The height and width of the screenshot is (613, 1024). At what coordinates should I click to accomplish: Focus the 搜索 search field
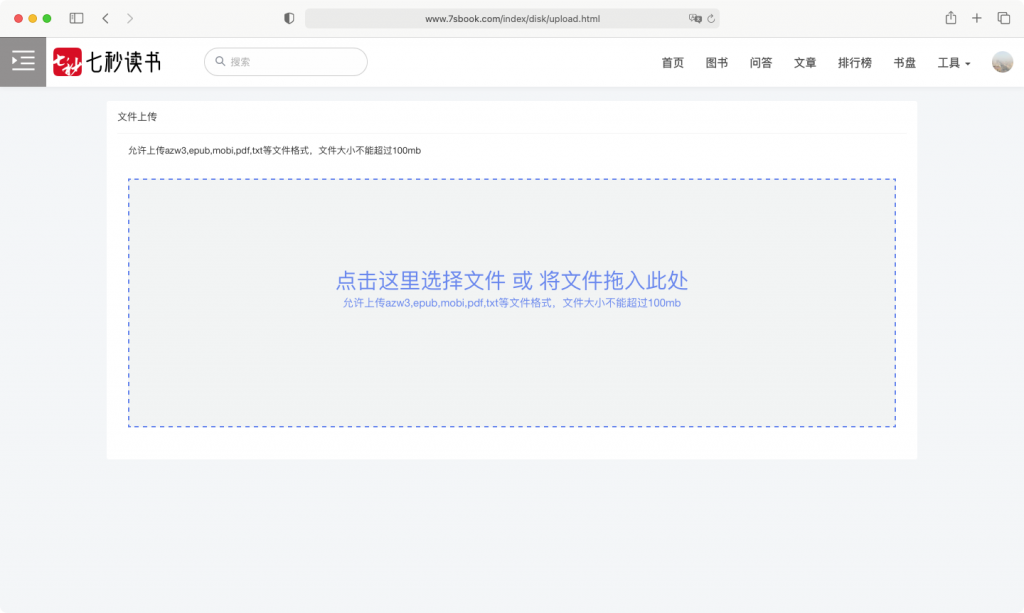[285, 62]
